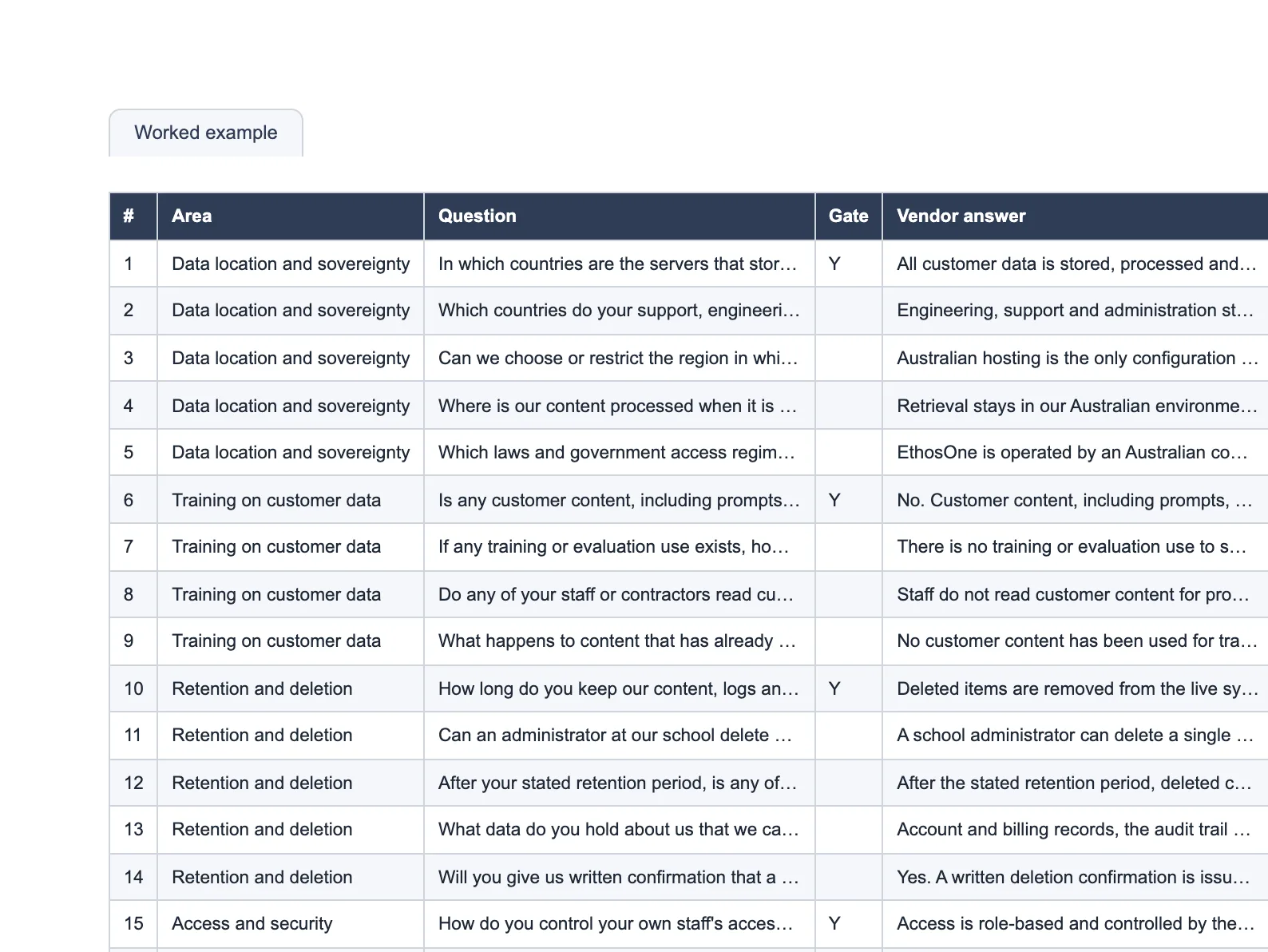Select the Area column header
The width and height of the screenshot is (1268, 952).
(291, 216)
